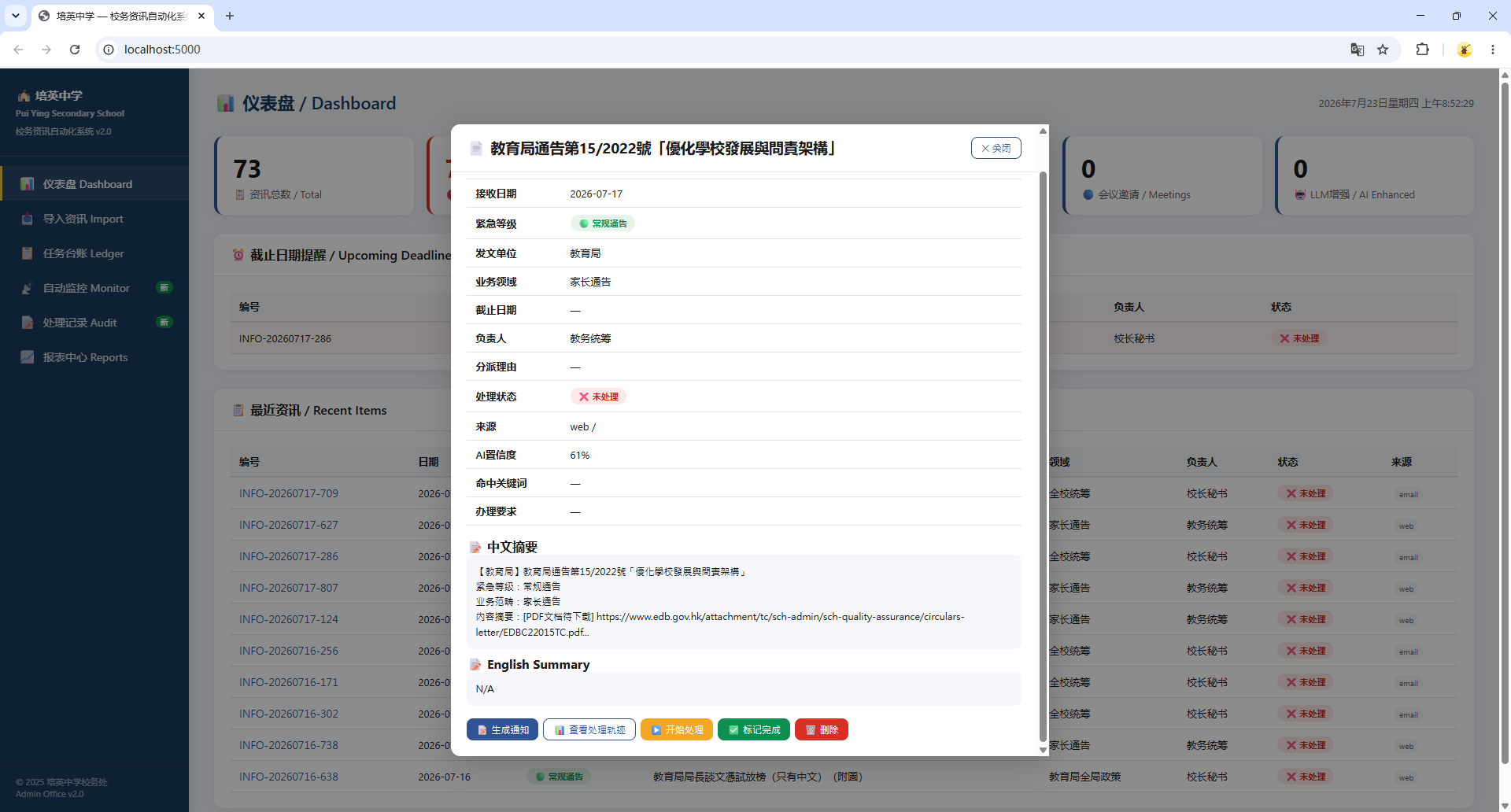
Task: Click the Audit icon in sidebar
Action: point(28,323)
